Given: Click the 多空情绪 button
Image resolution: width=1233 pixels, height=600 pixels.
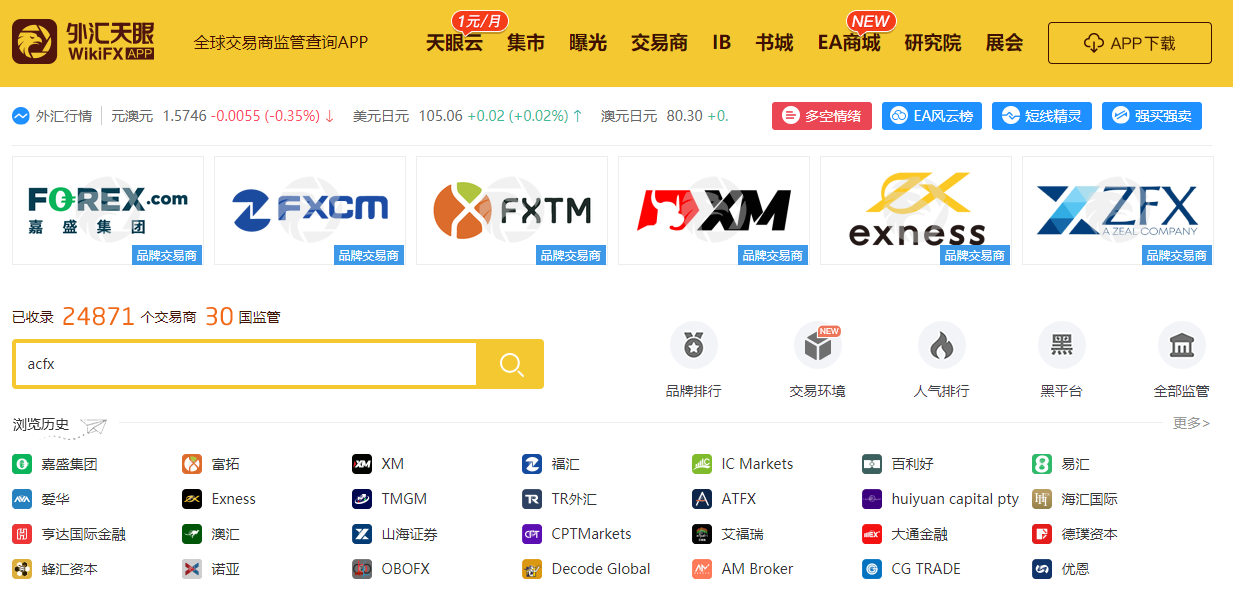Looking at the screenshot, I should [822, 116].
